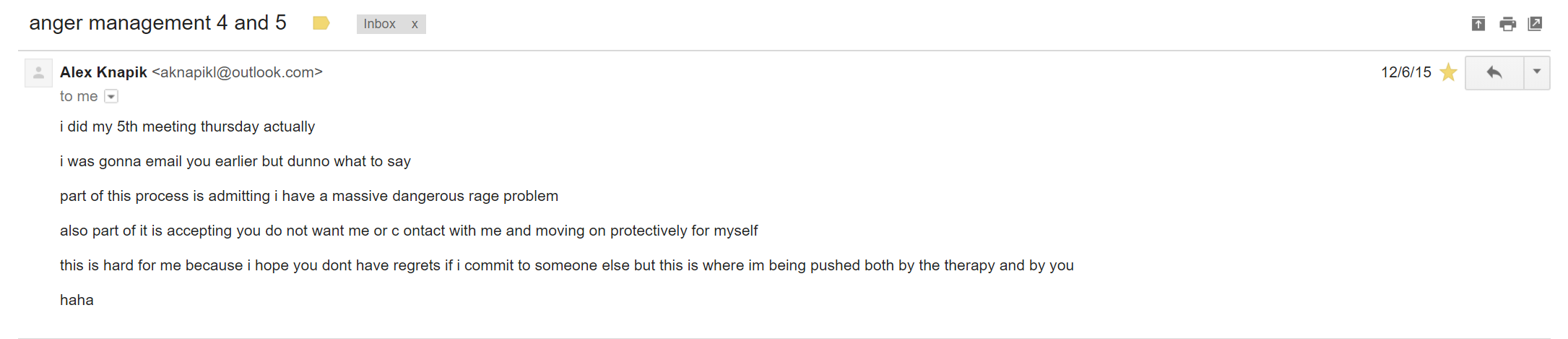Click the final "haha" line of the message

pyautogui.click(x=77, y=300)
